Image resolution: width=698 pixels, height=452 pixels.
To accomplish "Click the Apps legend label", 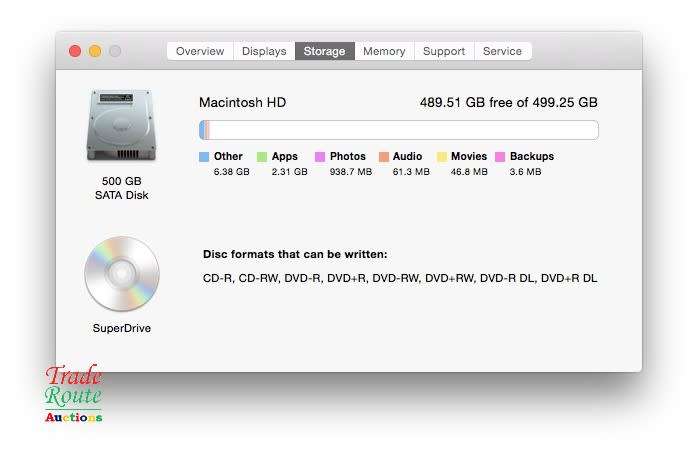I will (x=284, y=156).
